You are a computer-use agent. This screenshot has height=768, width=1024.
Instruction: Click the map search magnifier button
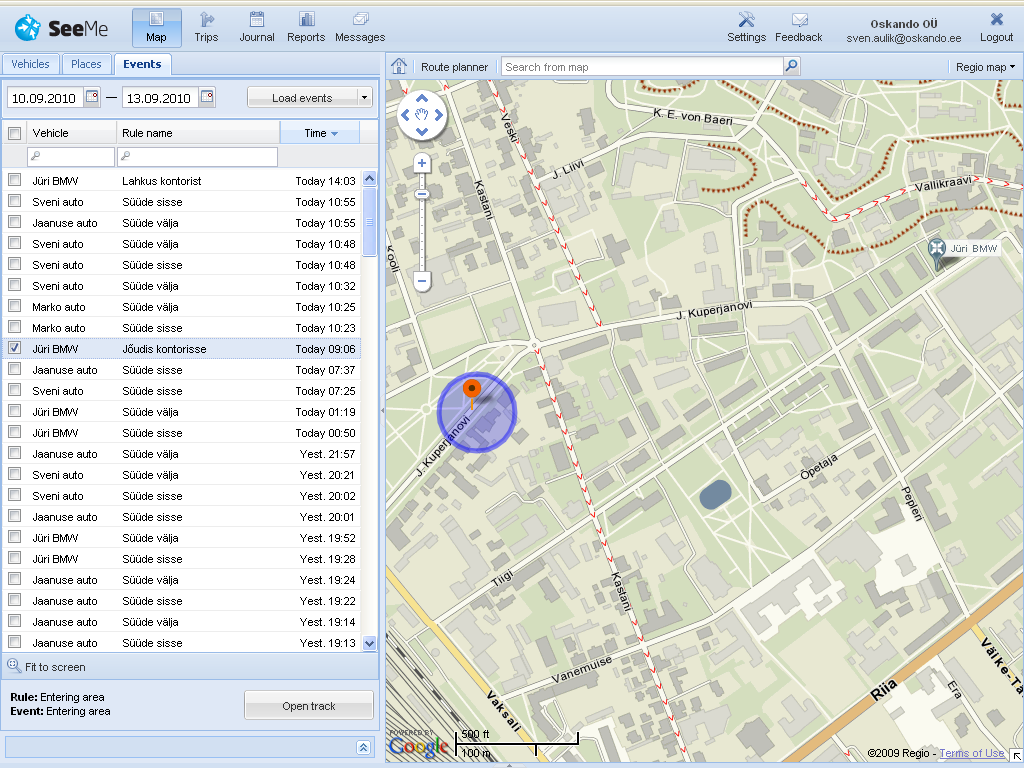pos(792,66)
